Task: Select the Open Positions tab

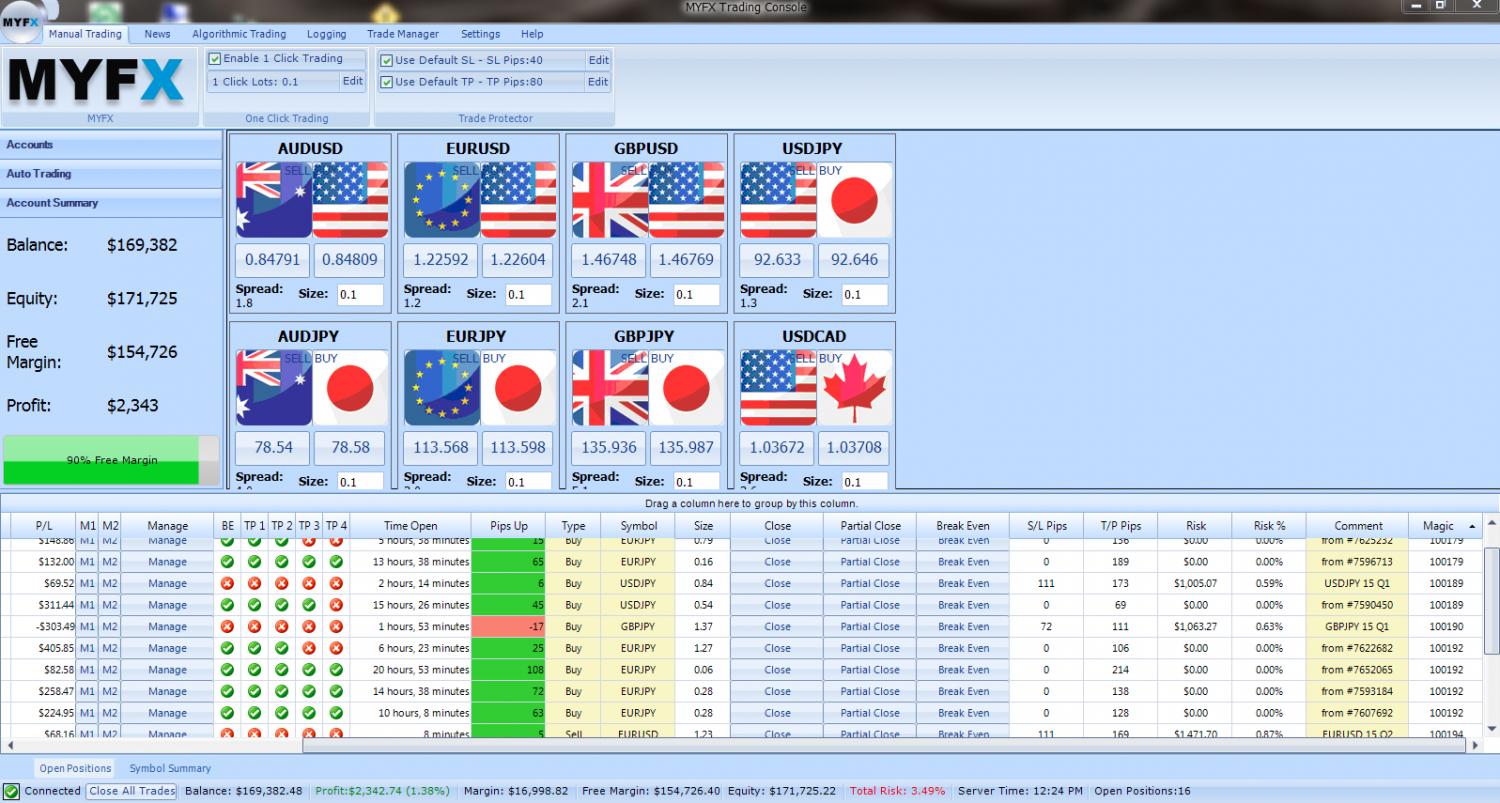Action: pyautogui.click(x=75, y=768)
